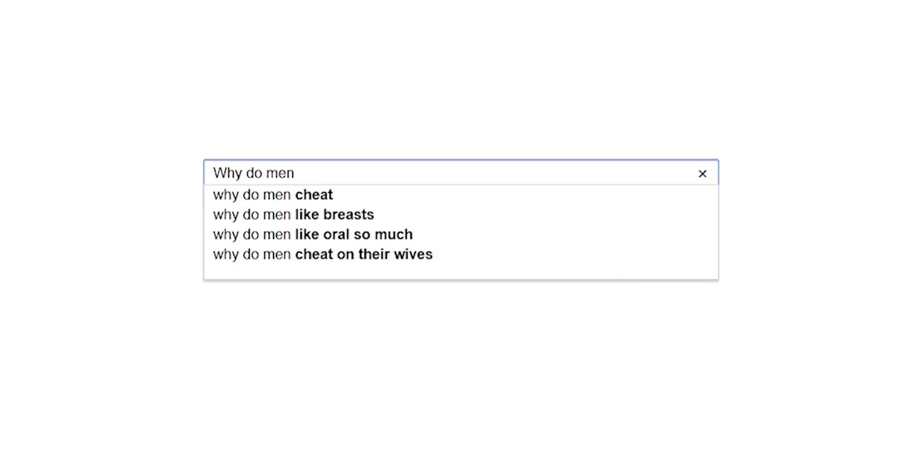The height and width of the screenshot is (454, 900).
Task: Click "why do men" prefix of first suggestion
Action: [251, 195]
